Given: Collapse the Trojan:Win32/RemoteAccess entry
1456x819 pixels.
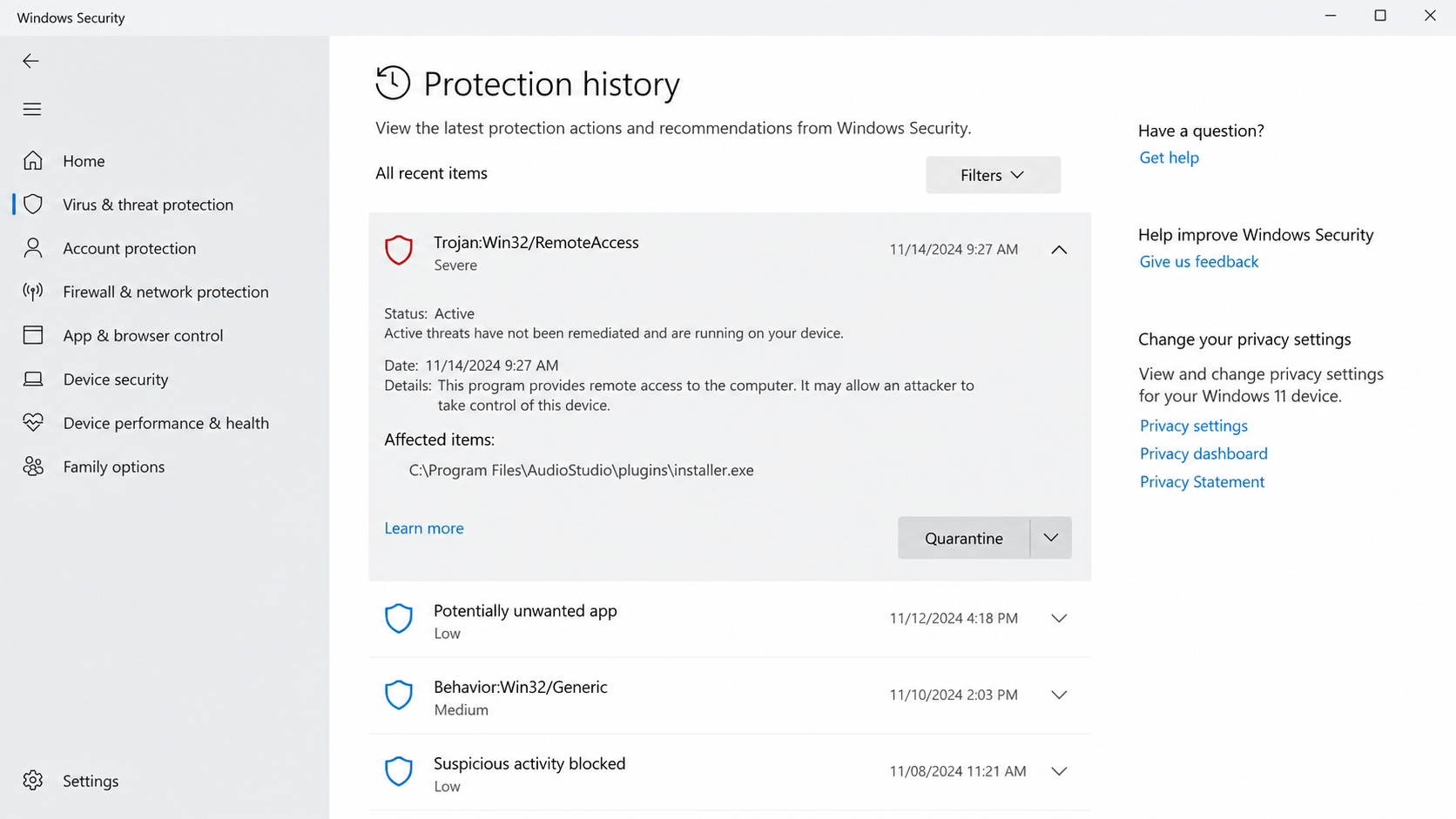Looking at the screenshot, I should click(1059, 250).
